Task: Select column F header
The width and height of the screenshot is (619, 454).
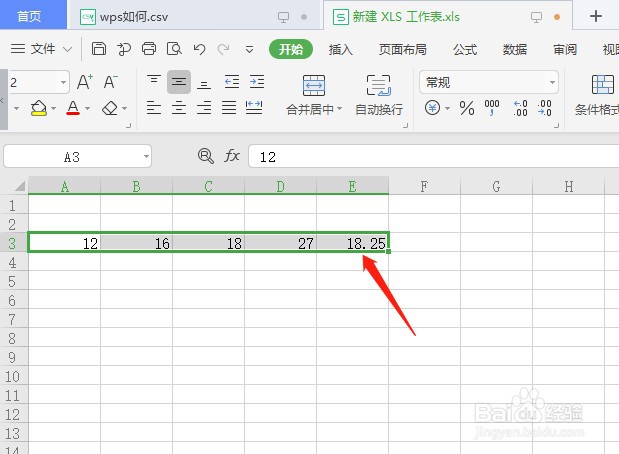Action: [x=424, y=186]
